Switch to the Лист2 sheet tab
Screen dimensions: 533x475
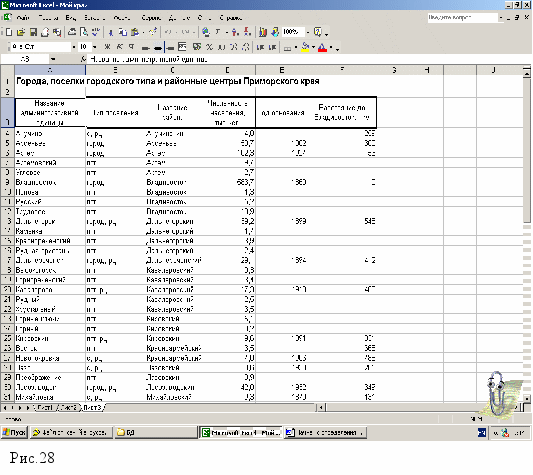tap(68, 407)
